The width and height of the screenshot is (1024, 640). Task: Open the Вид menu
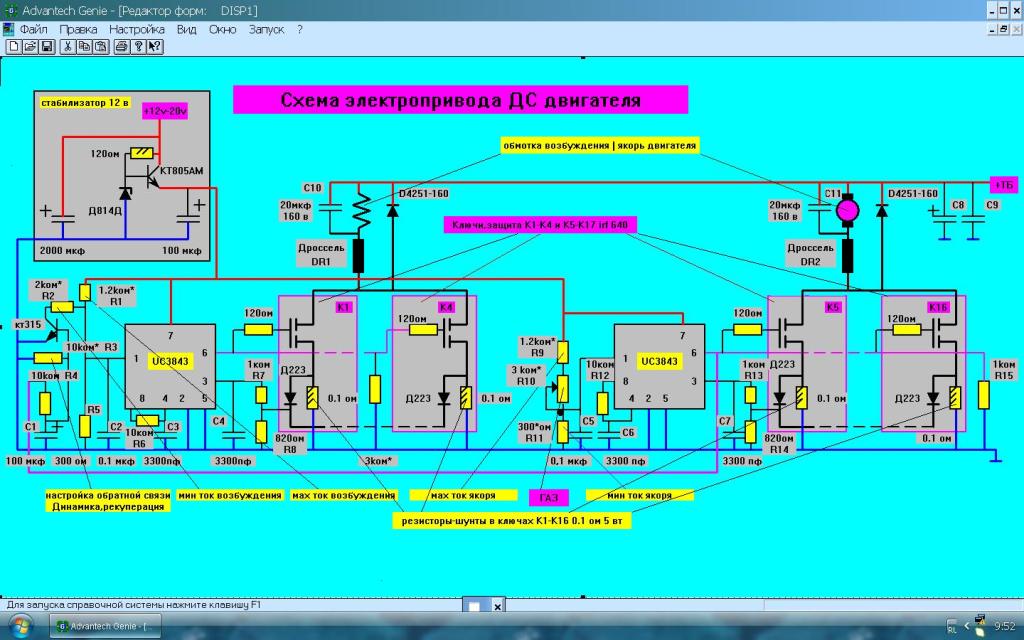pos(186,29)
